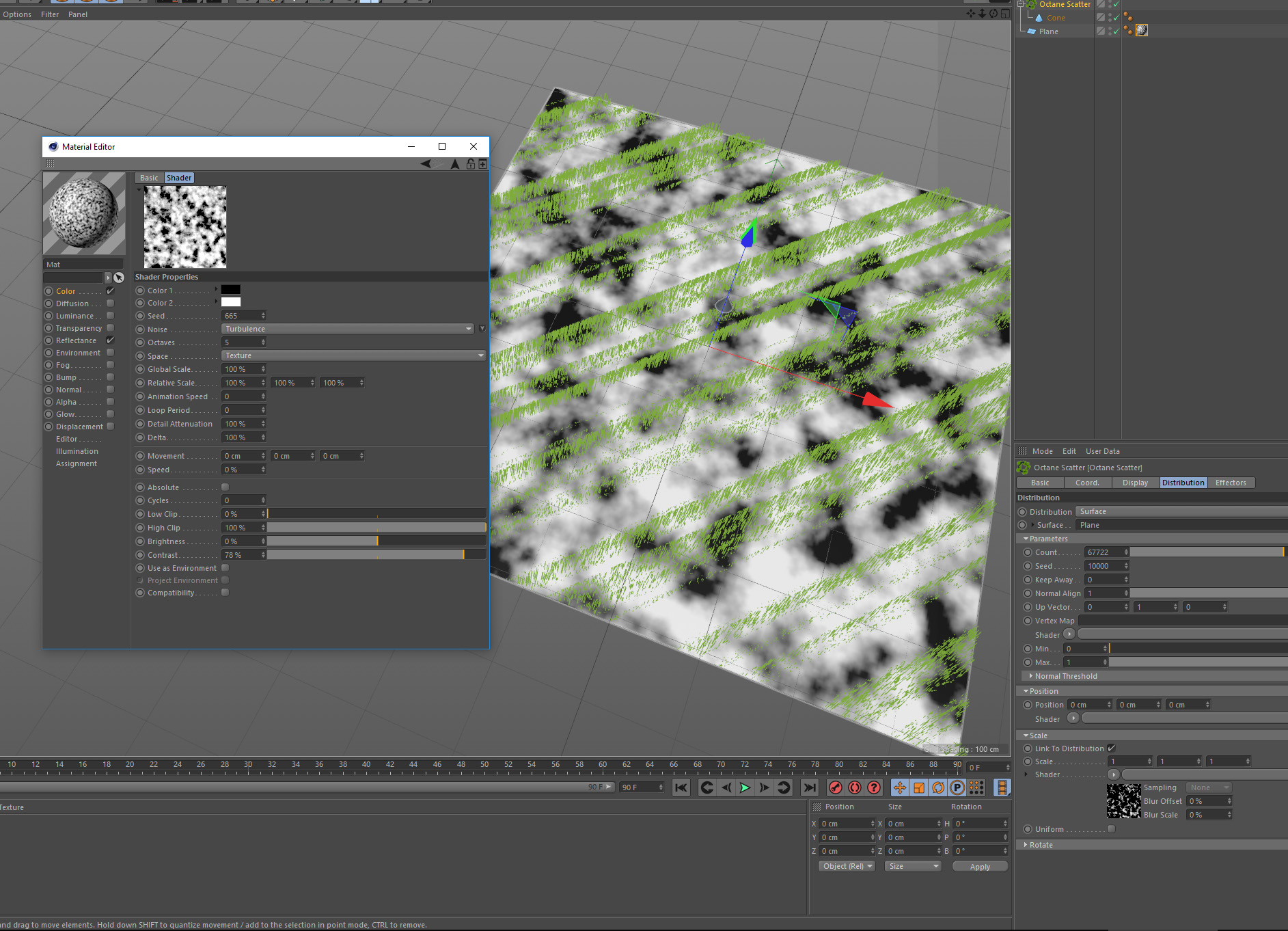Go to the animation's end frame
The height and width of the screenshot is (931, 1288).
[x=809, y=787]
